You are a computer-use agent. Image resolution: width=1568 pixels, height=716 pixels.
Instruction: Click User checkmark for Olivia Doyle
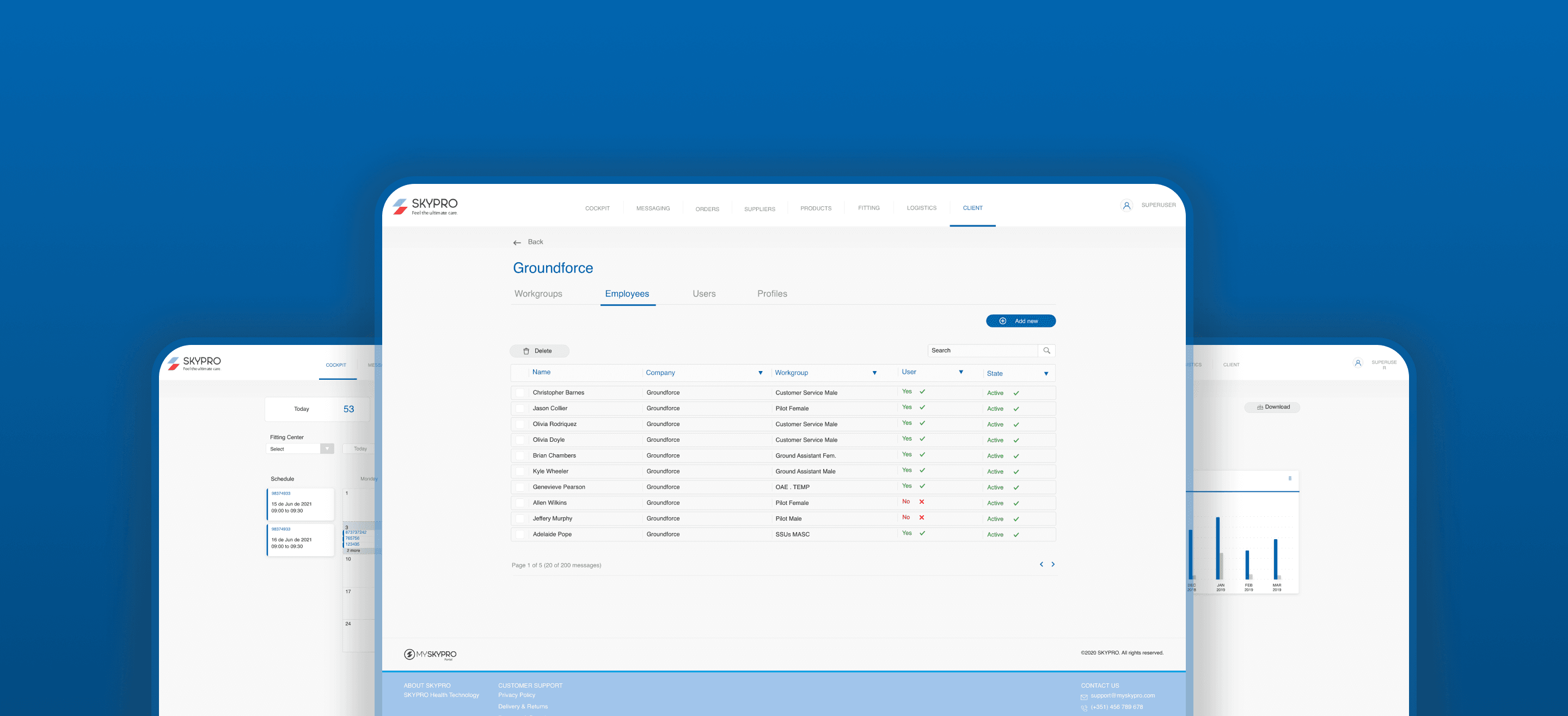pyautogui.click(x=922, y=439)
